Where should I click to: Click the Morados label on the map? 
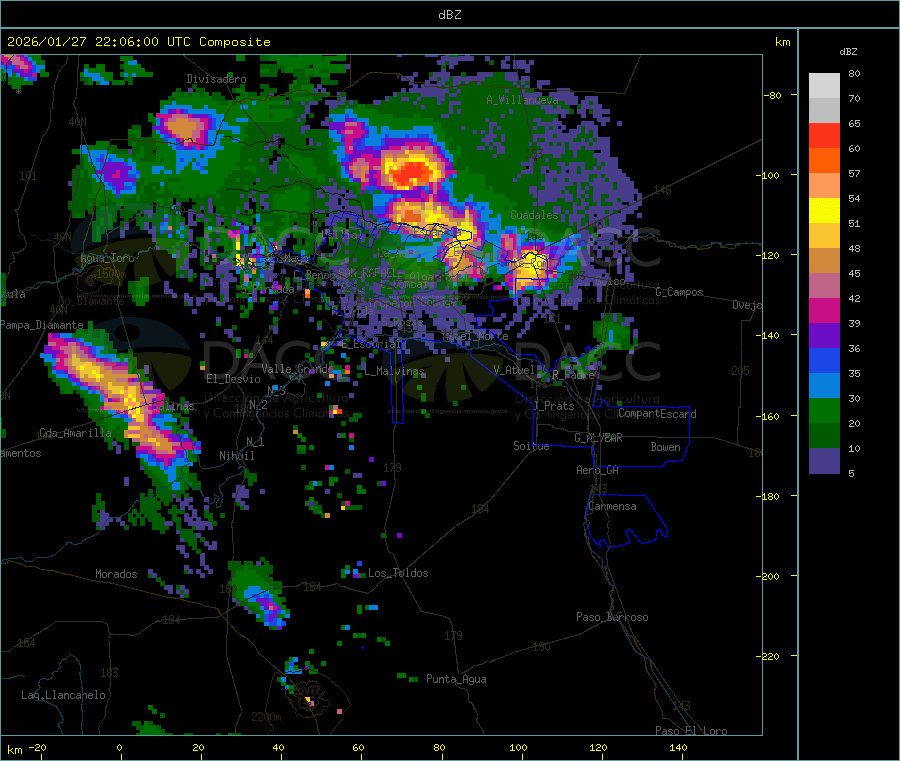point(116,574)
